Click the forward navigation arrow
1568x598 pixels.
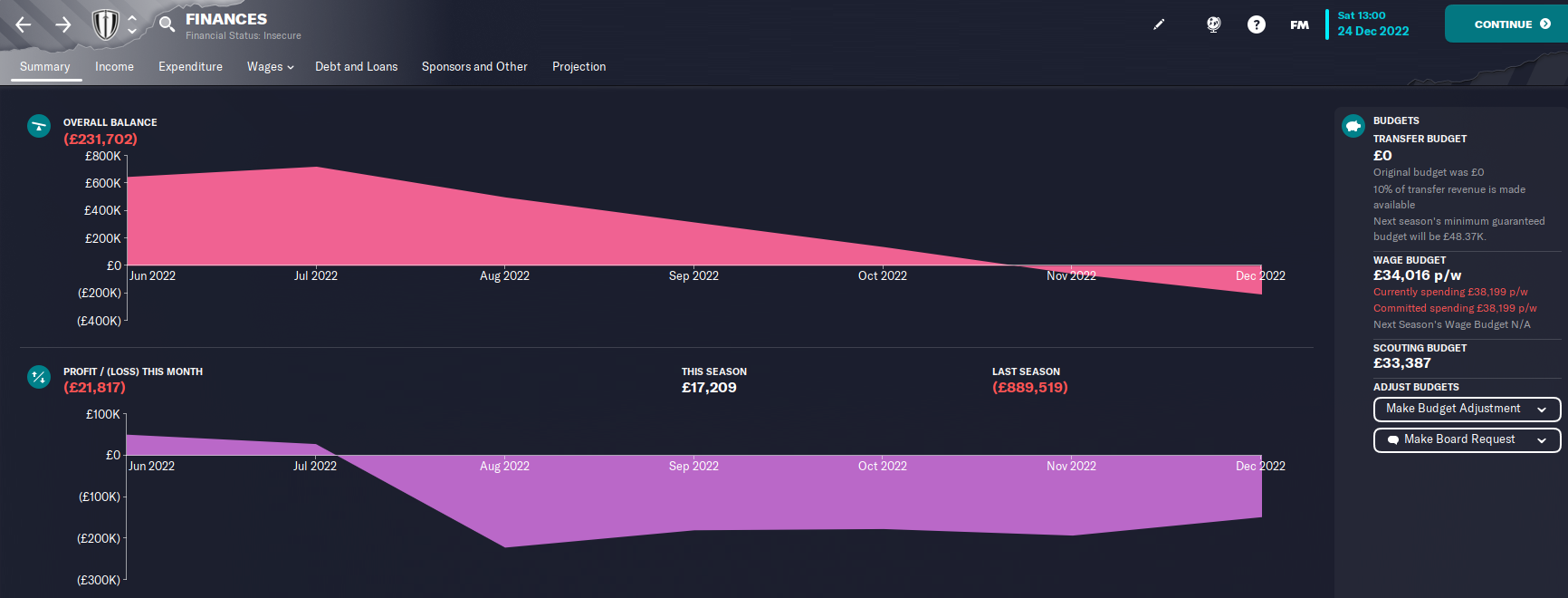(63, 24)
